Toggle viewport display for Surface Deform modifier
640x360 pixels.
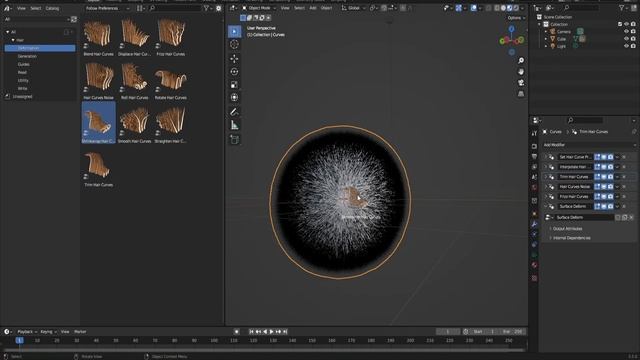(604, 207)
